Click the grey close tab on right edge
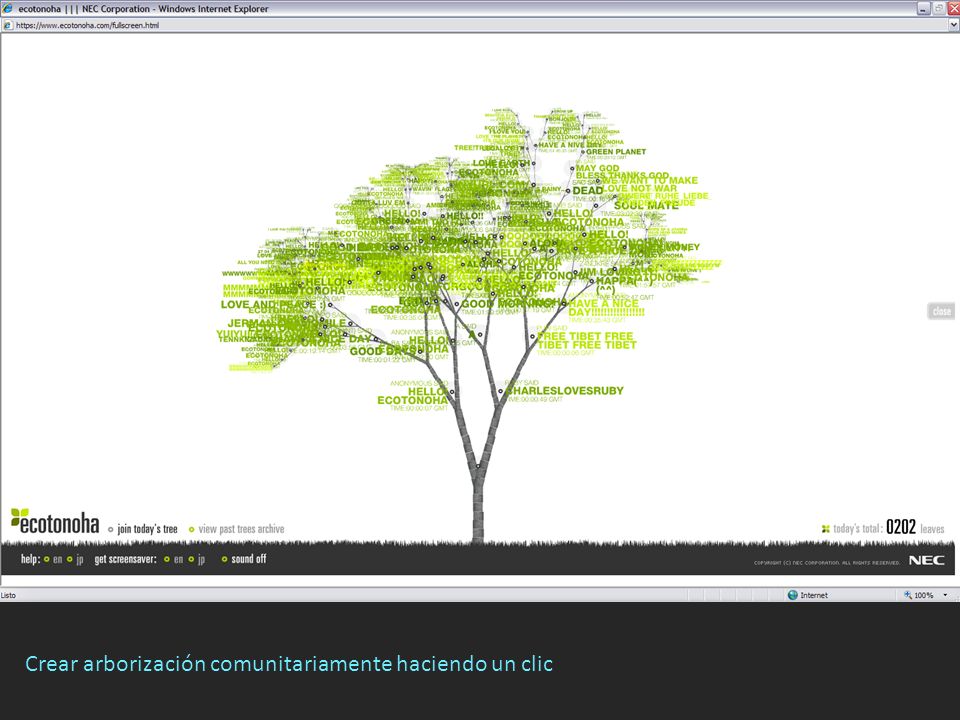The height and width of the screenshot is (720, 960). click(941, 311)
